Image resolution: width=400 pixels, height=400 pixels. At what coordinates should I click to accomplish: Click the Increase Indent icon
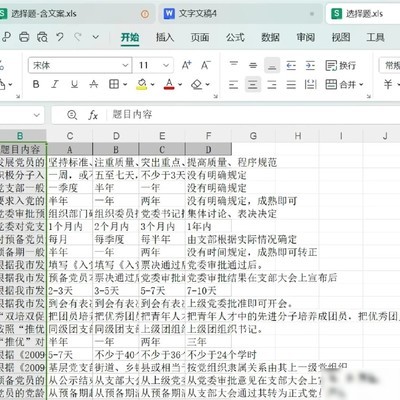coord(310,65)
